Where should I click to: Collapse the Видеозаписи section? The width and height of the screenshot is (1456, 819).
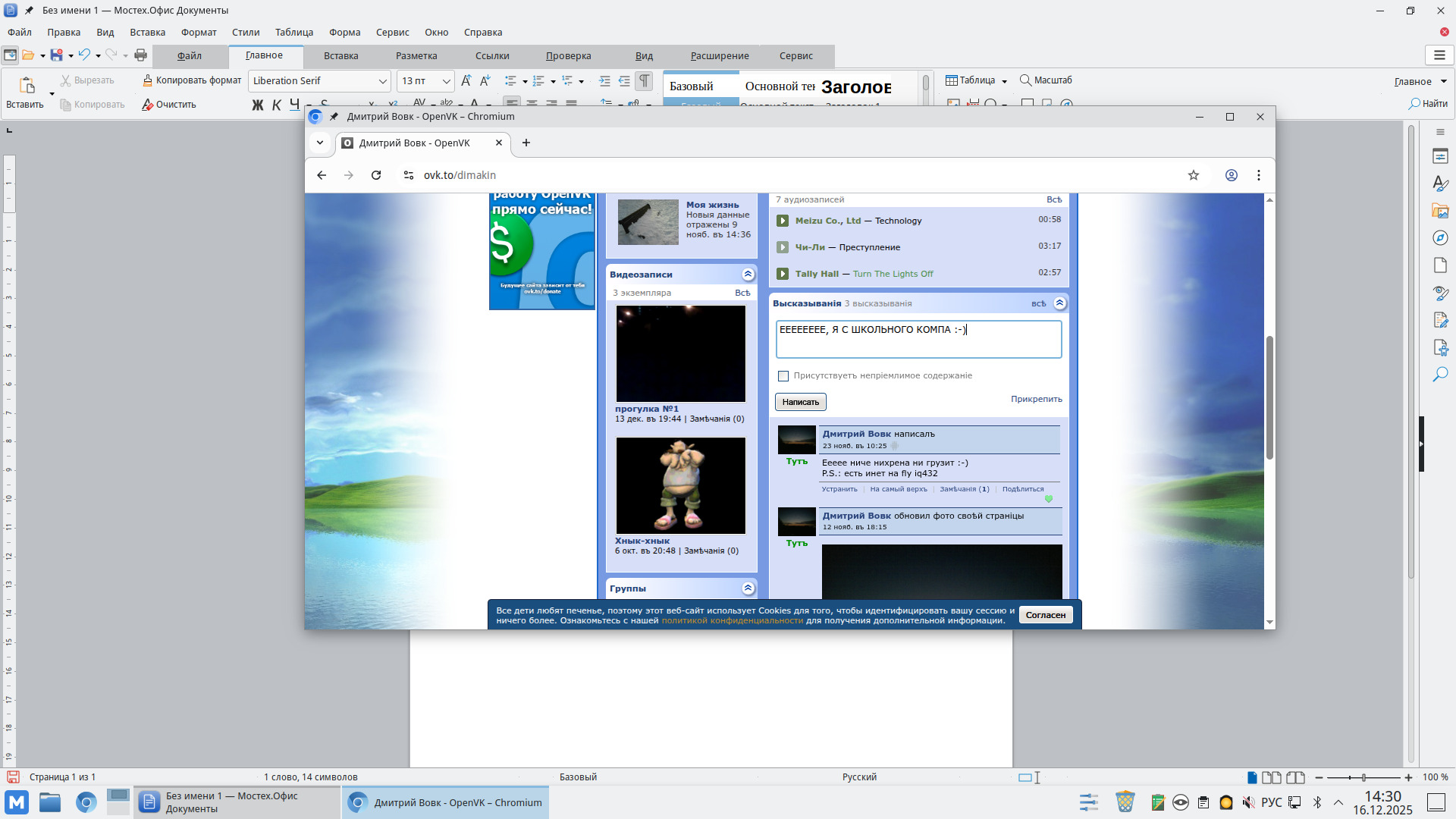pos(748,275)
